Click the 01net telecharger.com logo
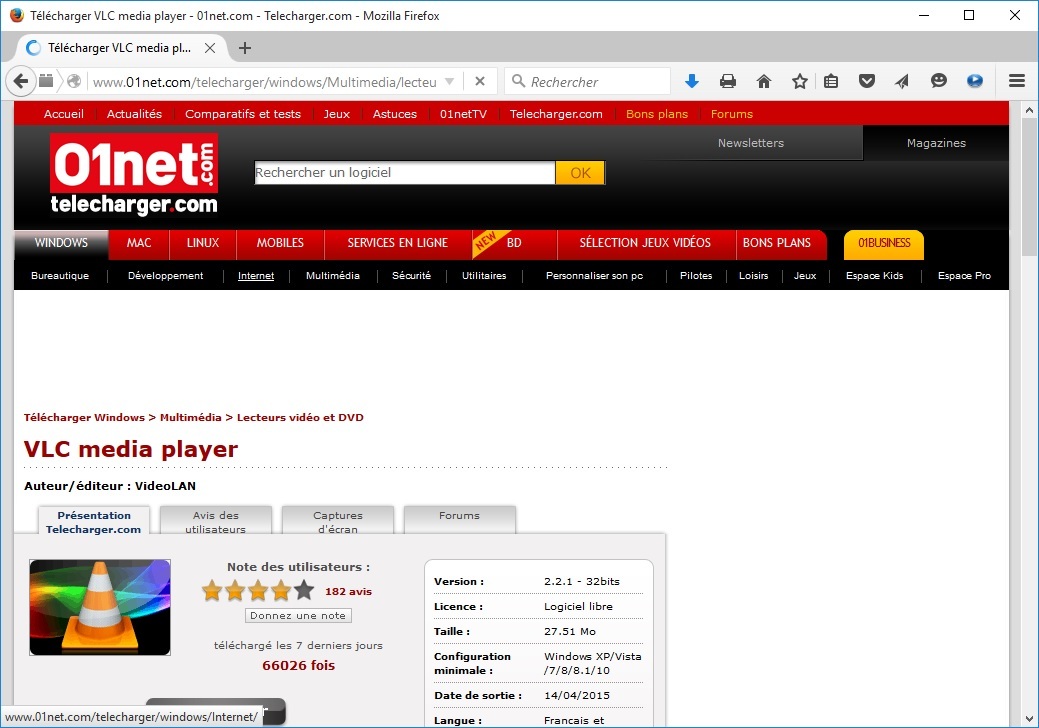Image resolution: width=1039 pixels, height=728 pixels. coord(134,174)
